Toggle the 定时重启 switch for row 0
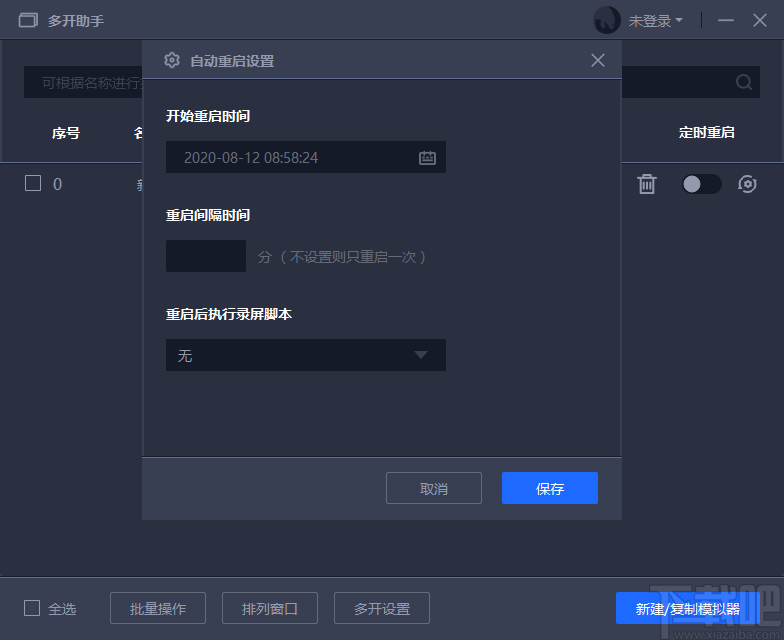The height and width of the screenshot is (640, 784). 702,184
